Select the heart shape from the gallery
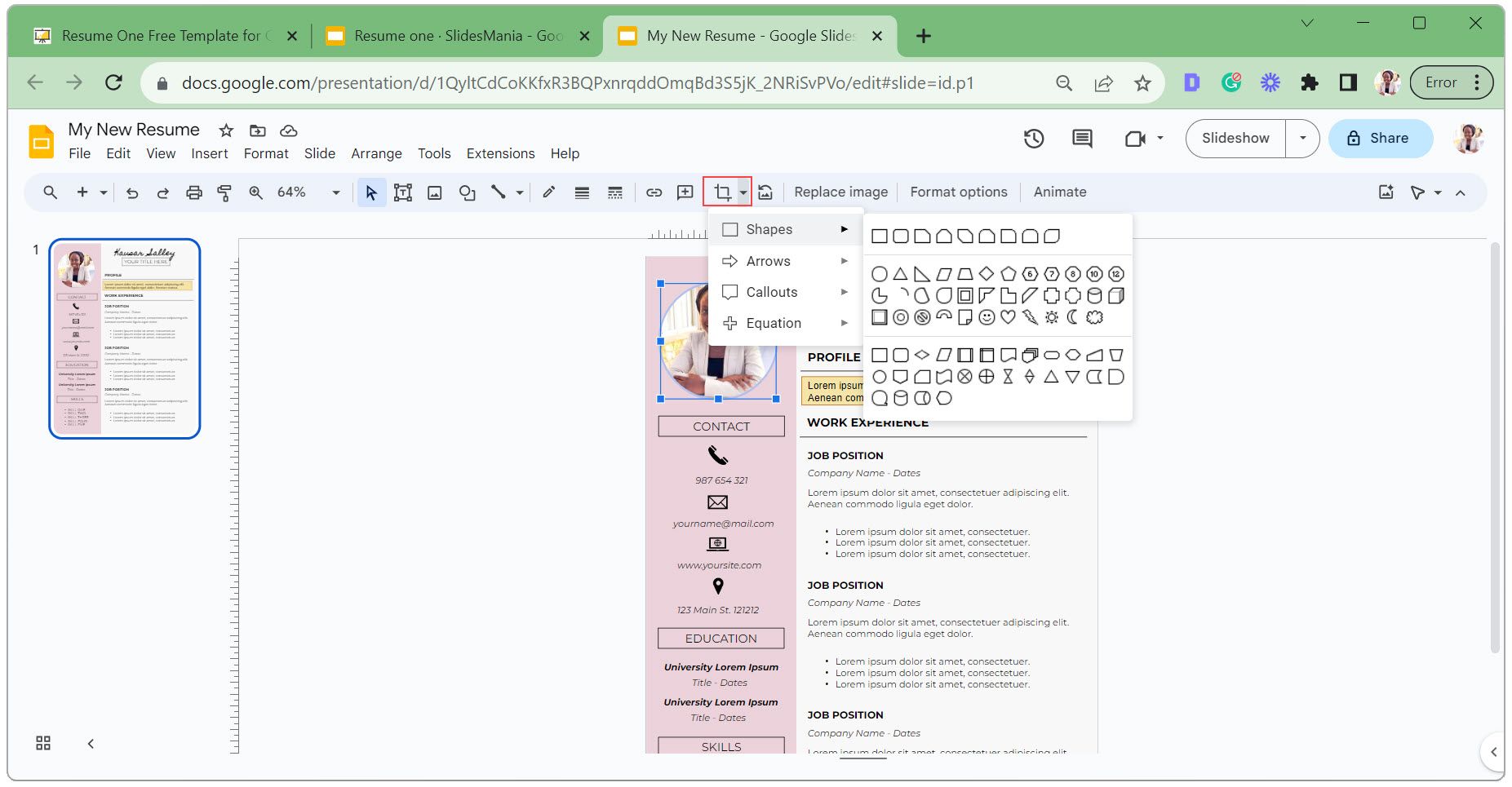The height and width of the screenshot is (787, 1512). (1008, 318)
